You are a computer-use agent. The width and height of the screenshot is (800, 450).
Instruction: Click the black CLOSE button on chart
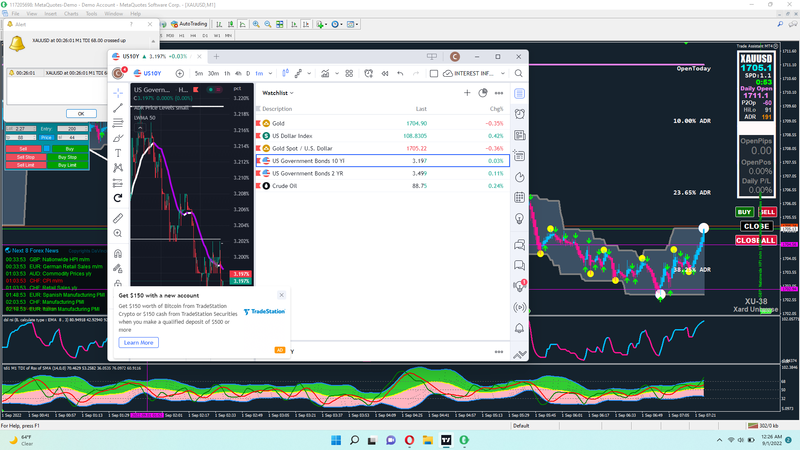[x=757, y=226]
